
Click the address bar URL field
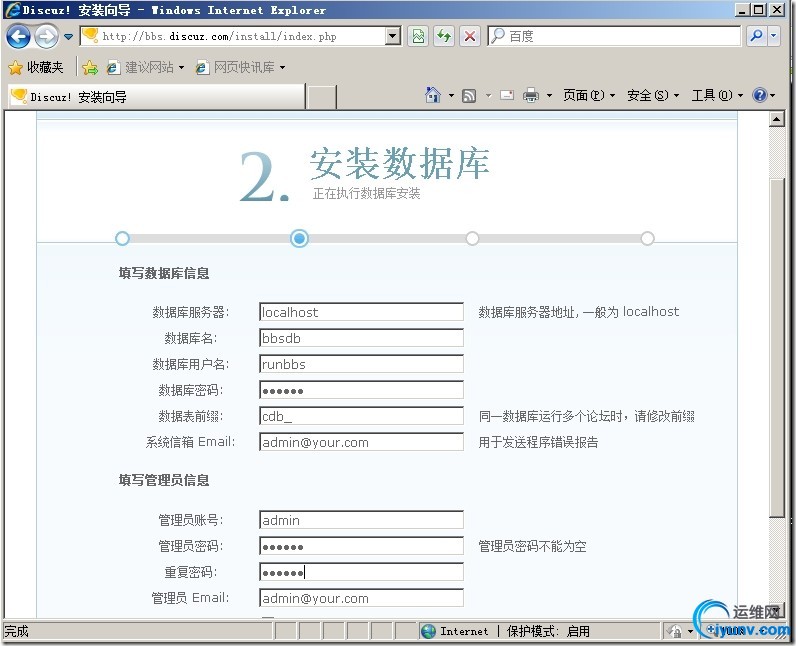click(x=242, y=36)
